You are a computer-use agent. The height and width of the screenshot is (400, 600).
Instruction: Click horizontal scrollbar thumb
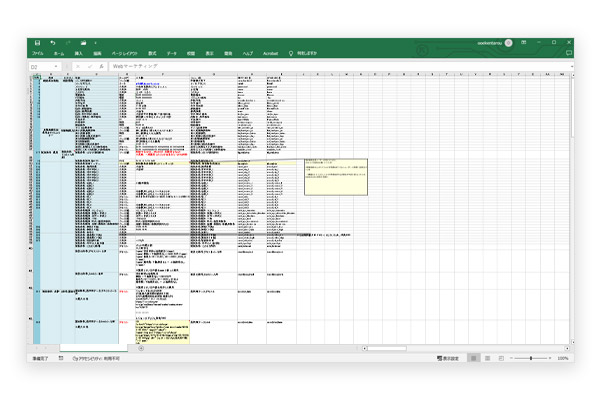click(x=387, y=348)
